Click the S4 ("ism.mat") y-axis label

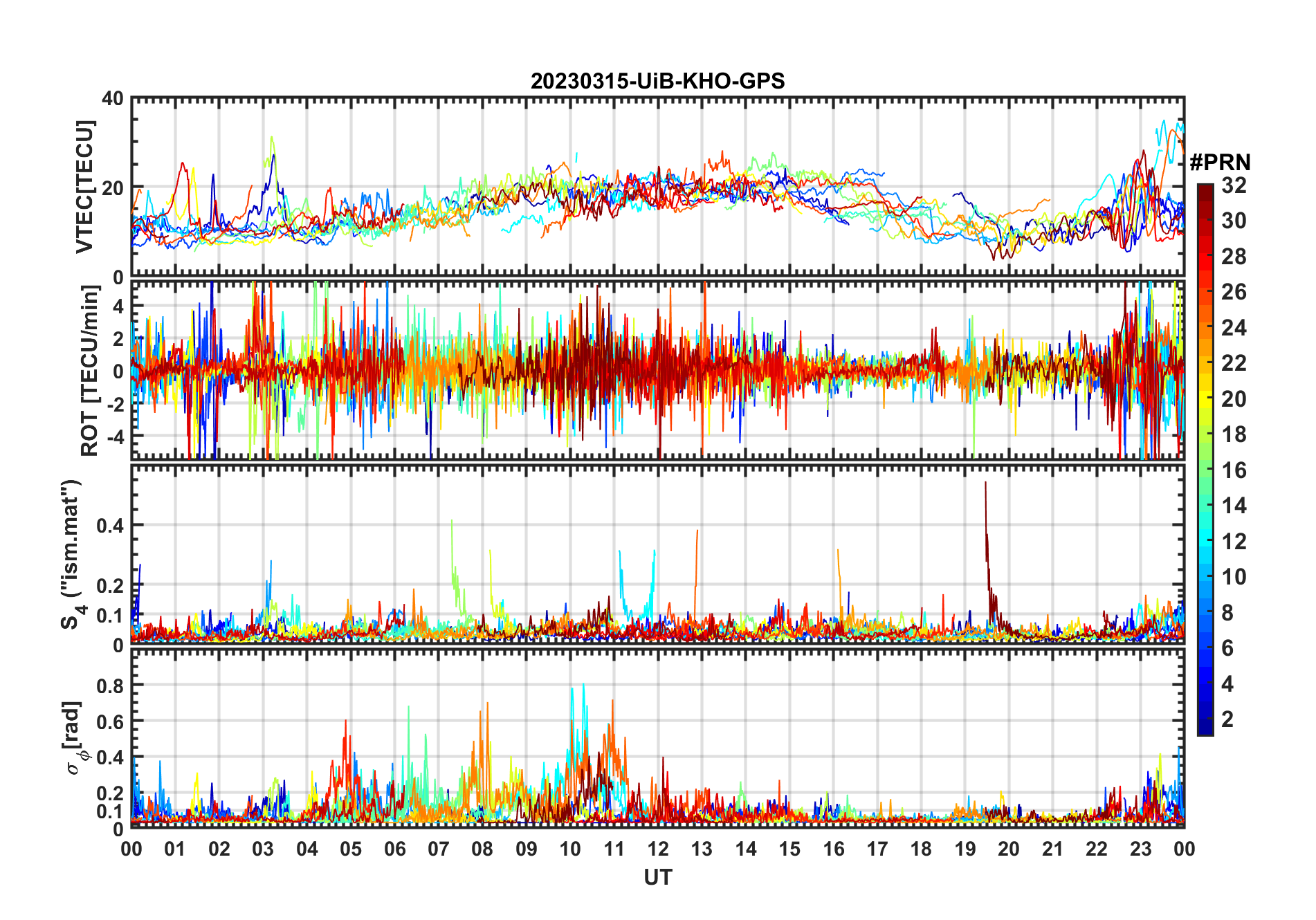point(71,555)
